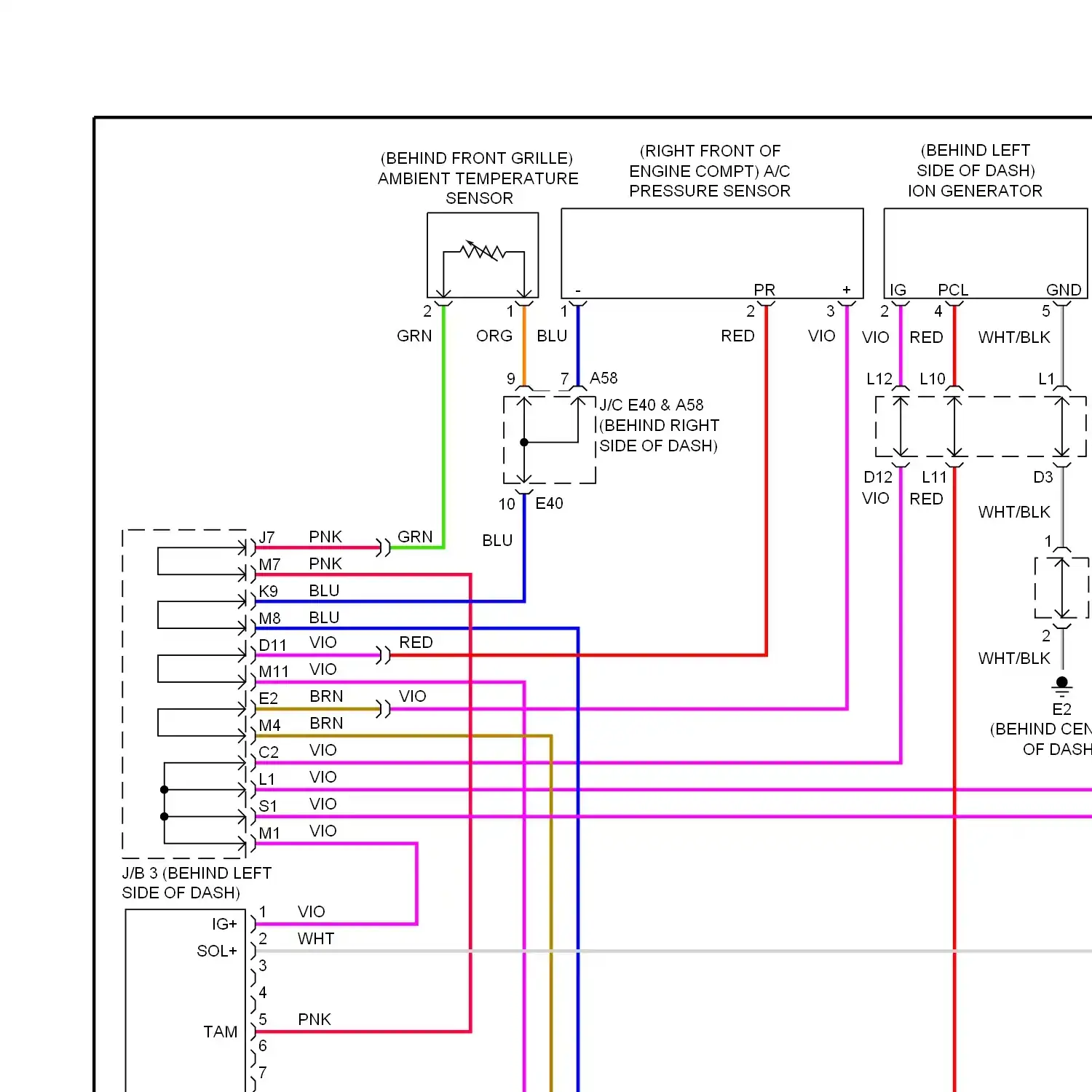Viewport: 1092px width, 1092px height.
Task: Click the SOL+ pin label
Action: (x=217, y=951)
